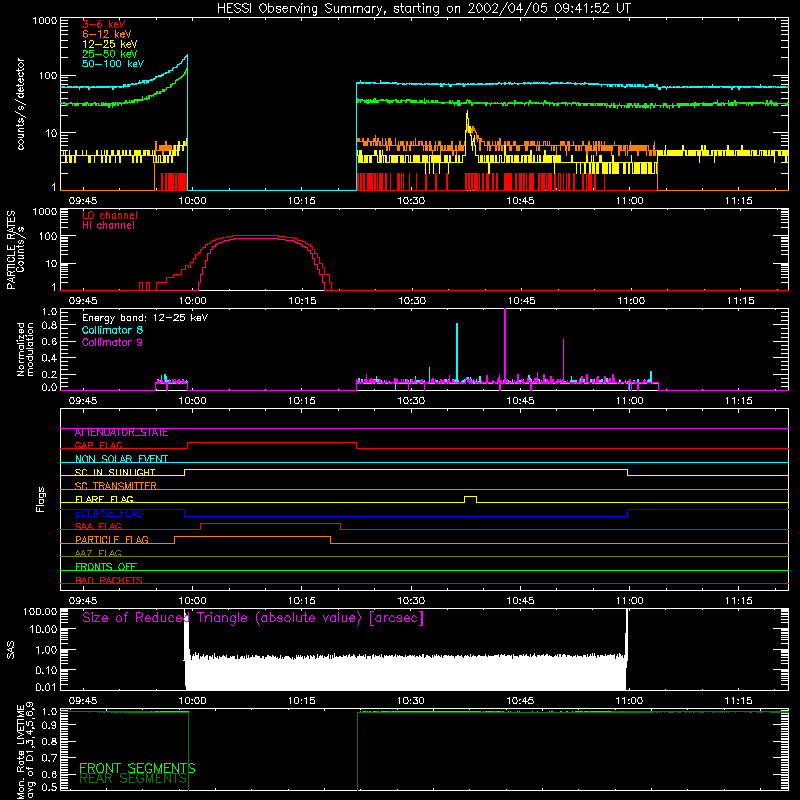This screenshot has width=800, height=800.
Task: Select the Collimator 9 legend entry
Action: click(x=112, y=342)
